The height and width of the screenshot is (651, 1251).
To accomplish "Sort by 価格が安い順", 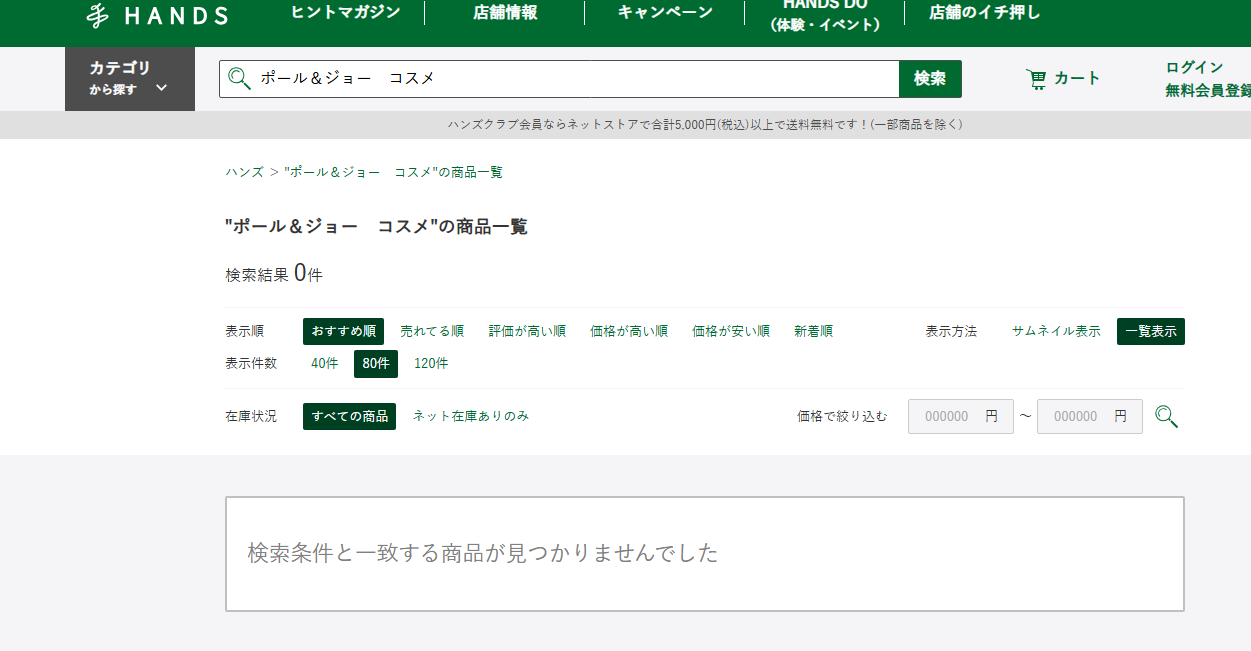I will [731, 332].
